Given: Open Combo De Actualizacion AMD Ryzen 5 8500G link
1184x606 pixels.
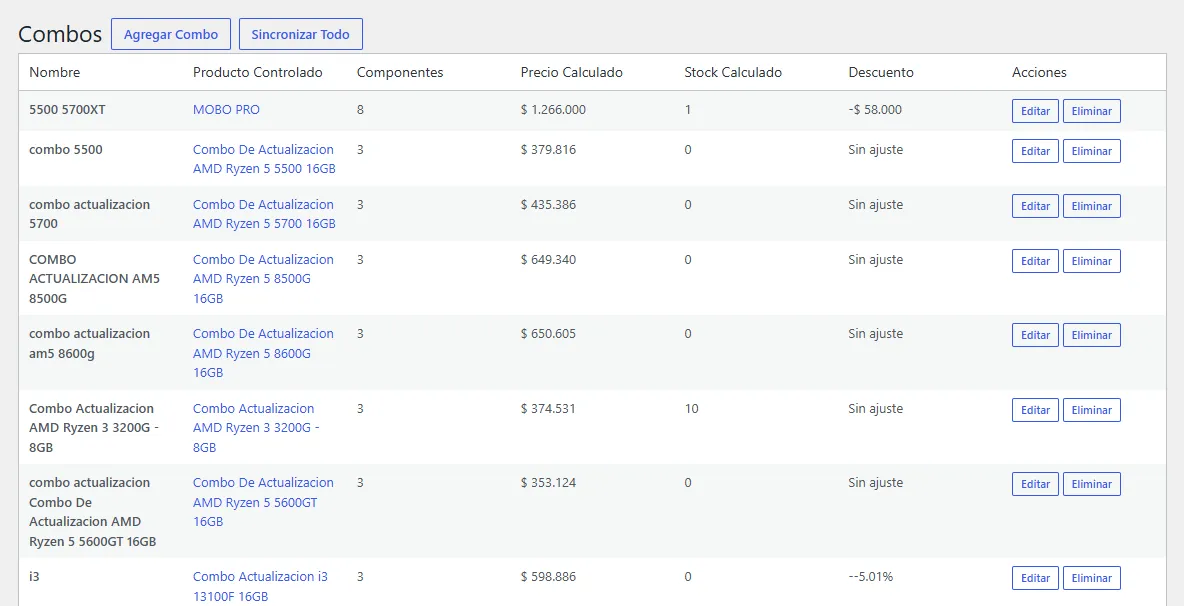Looking at the screenshot, I should pos(264,279).
